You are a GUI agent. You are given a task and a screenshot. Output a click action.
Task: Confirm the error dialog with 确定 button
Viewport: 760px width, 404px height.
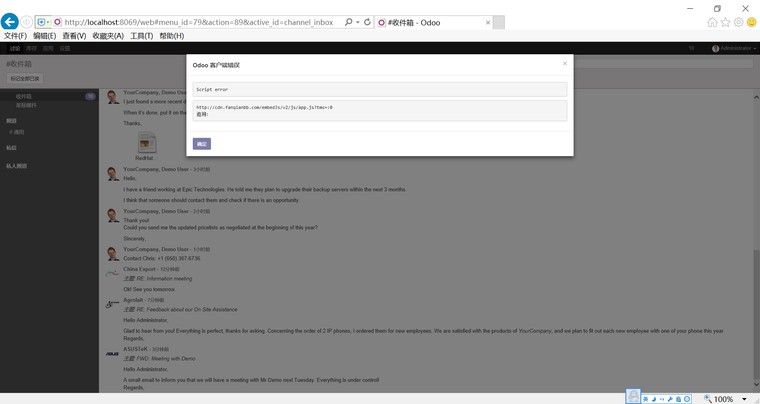click(202, 144)
